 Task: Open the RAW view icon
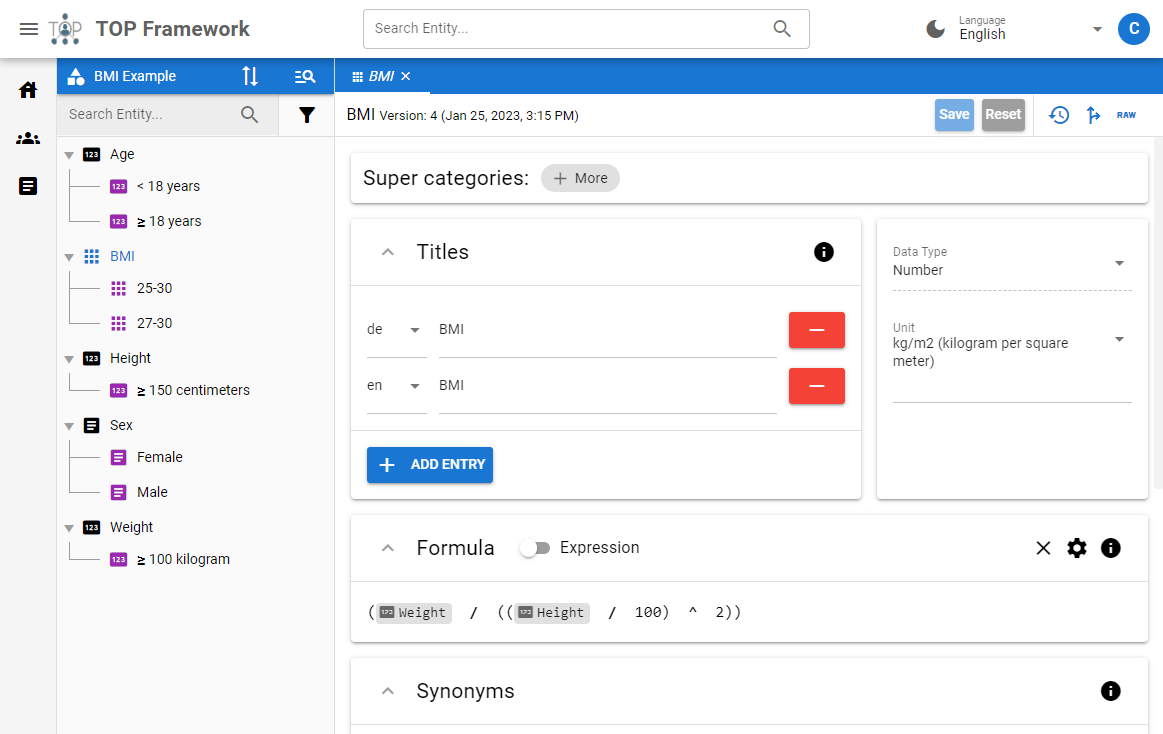(x=1126, y=115)
